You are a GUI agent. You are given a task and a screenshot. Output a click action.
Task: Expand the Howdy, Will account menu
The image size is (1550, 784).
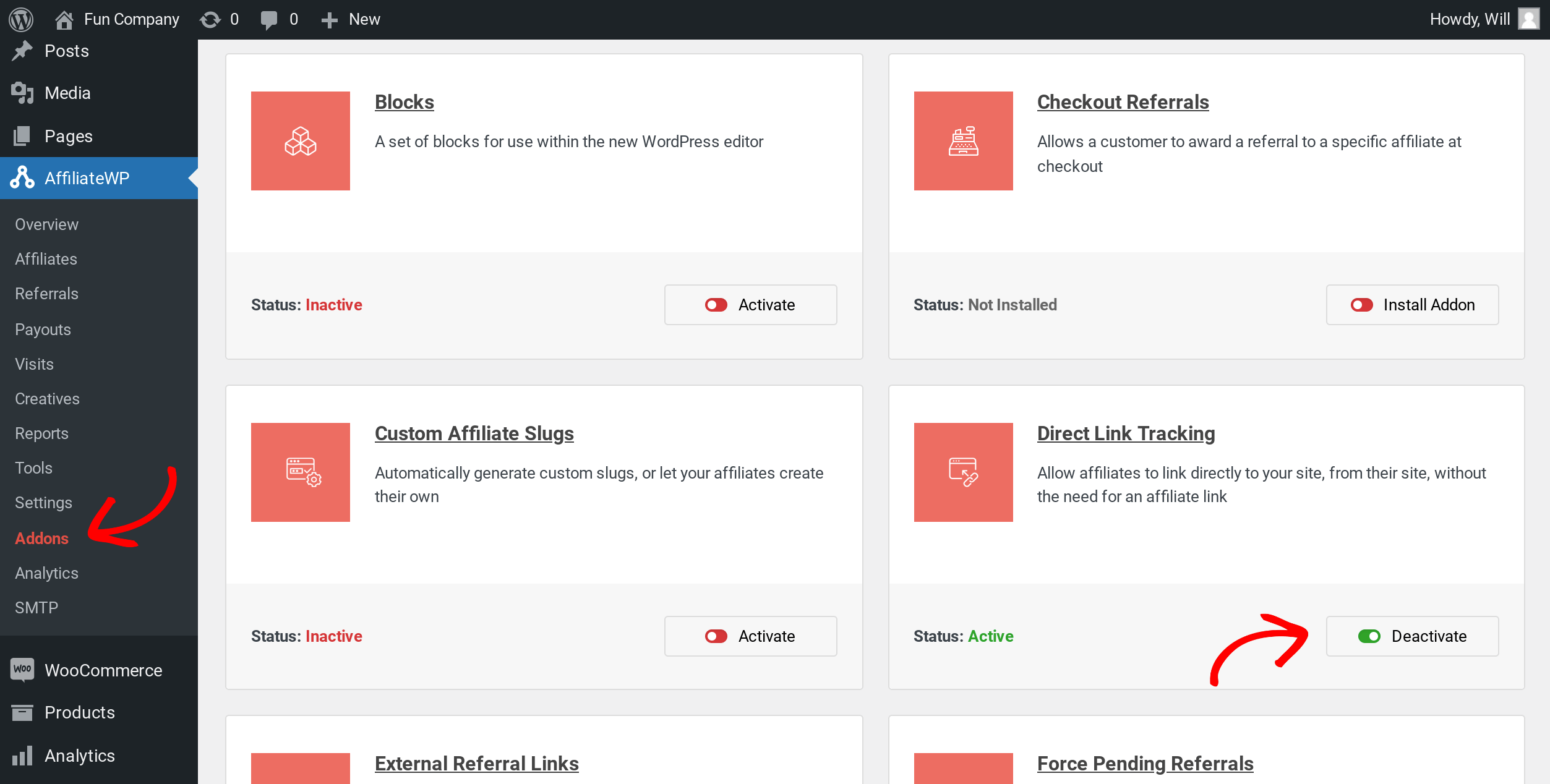(x=1470, y=19)
